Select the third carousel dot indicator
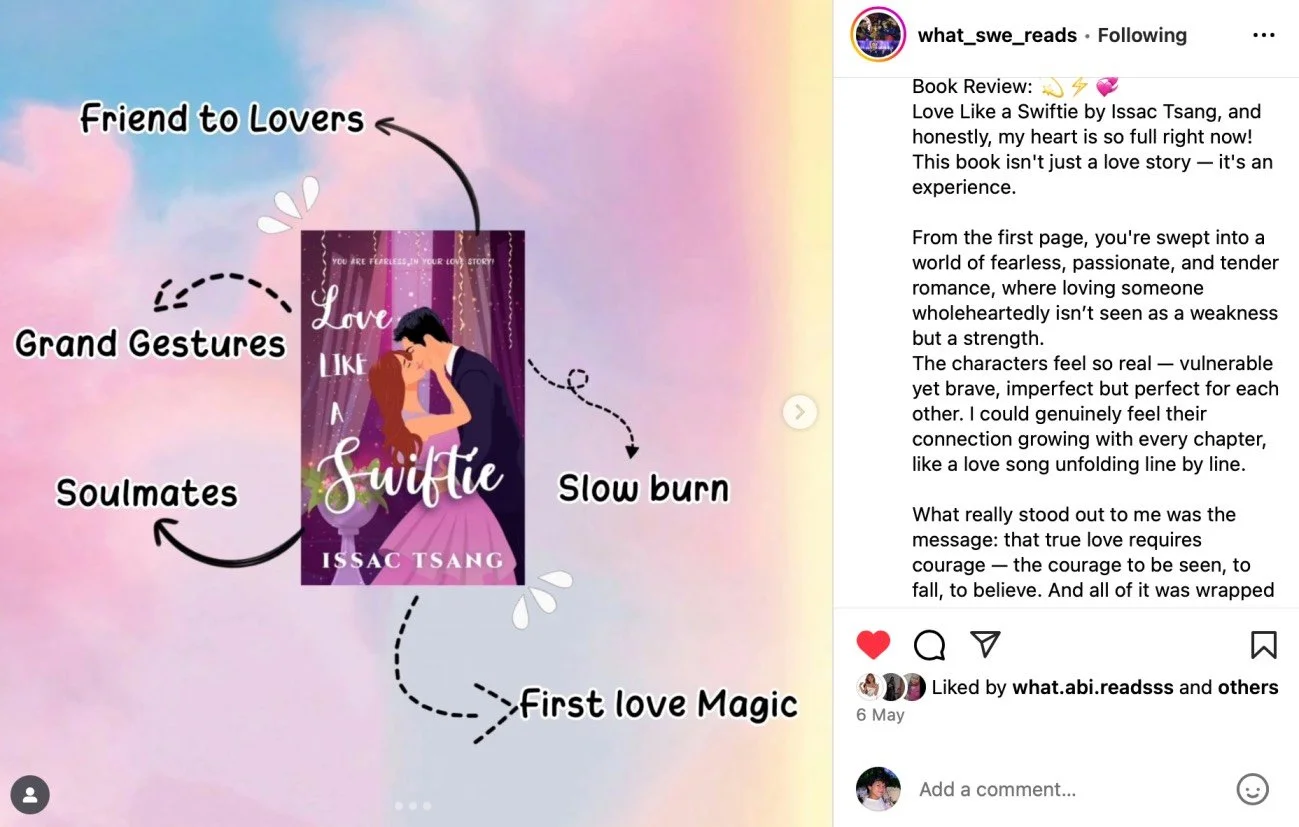The image size is (1299, 827). tap(427, 805)
